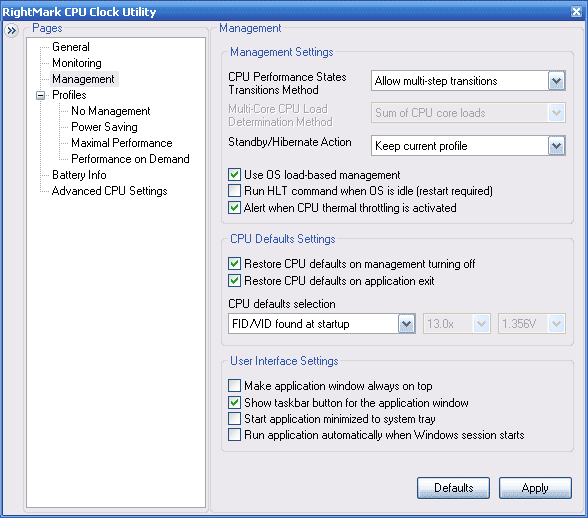Open the Power Saving profile

click(104, 127)
